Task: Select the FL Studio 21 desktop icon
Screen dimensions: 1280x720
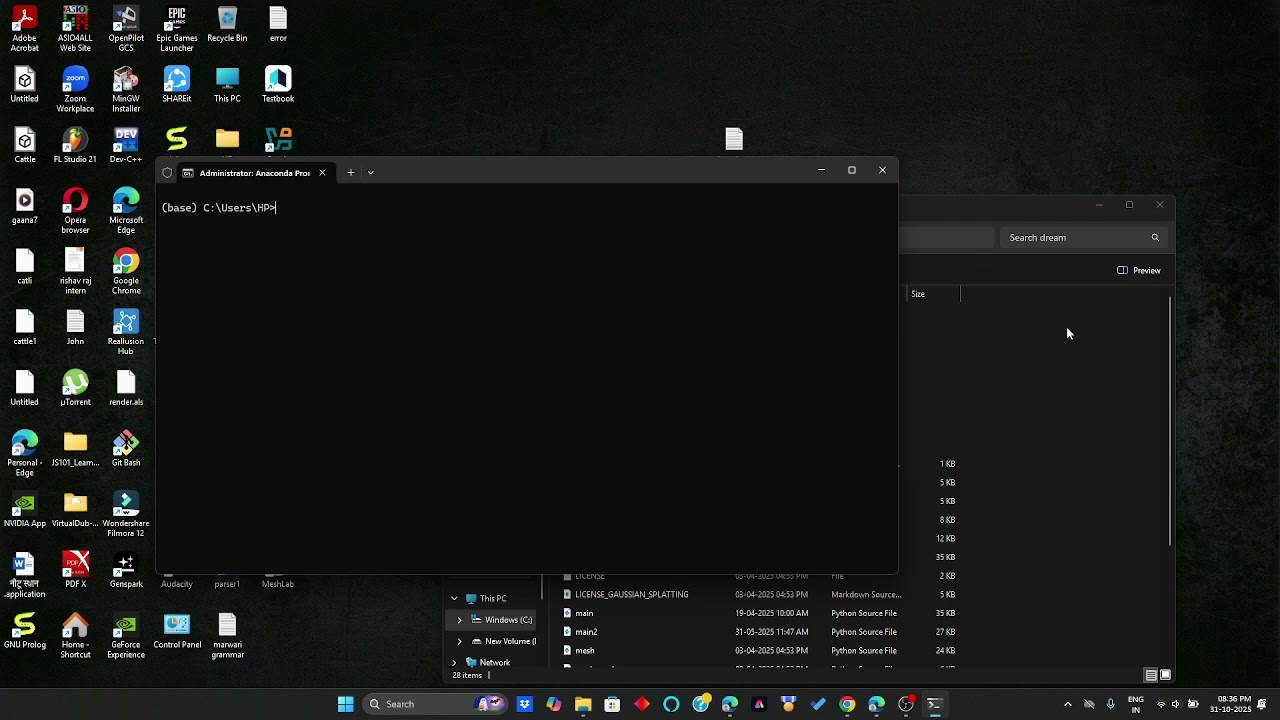Action: click(75, 146)
